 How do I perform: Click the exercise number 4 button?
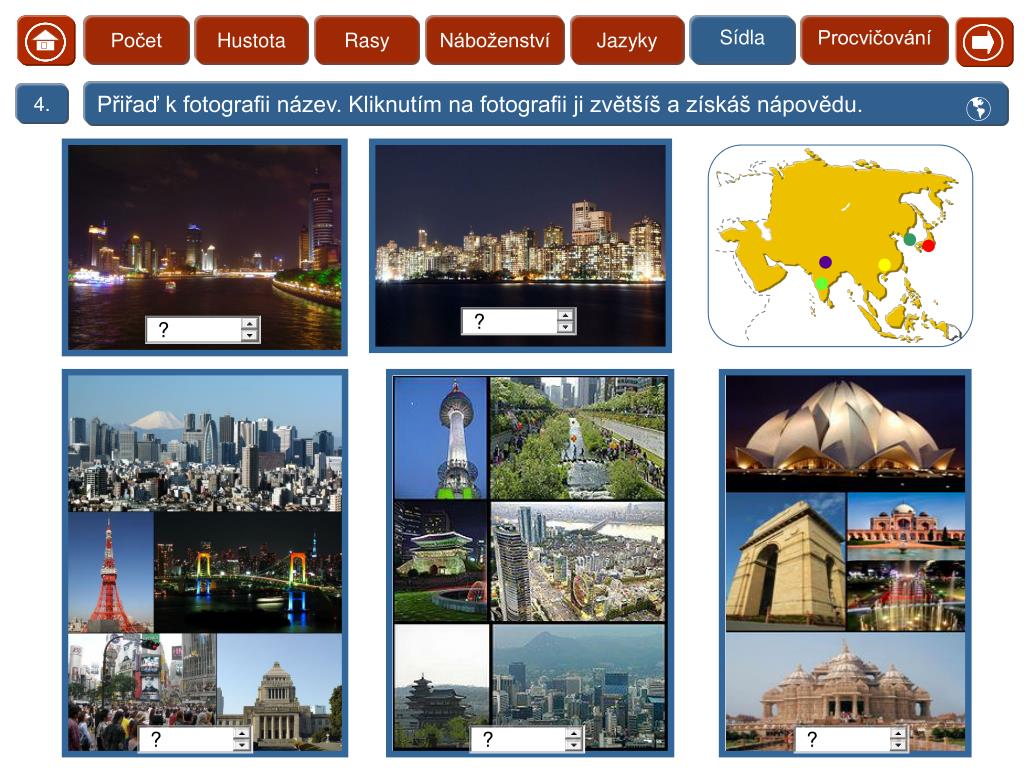tap(42, 104)
